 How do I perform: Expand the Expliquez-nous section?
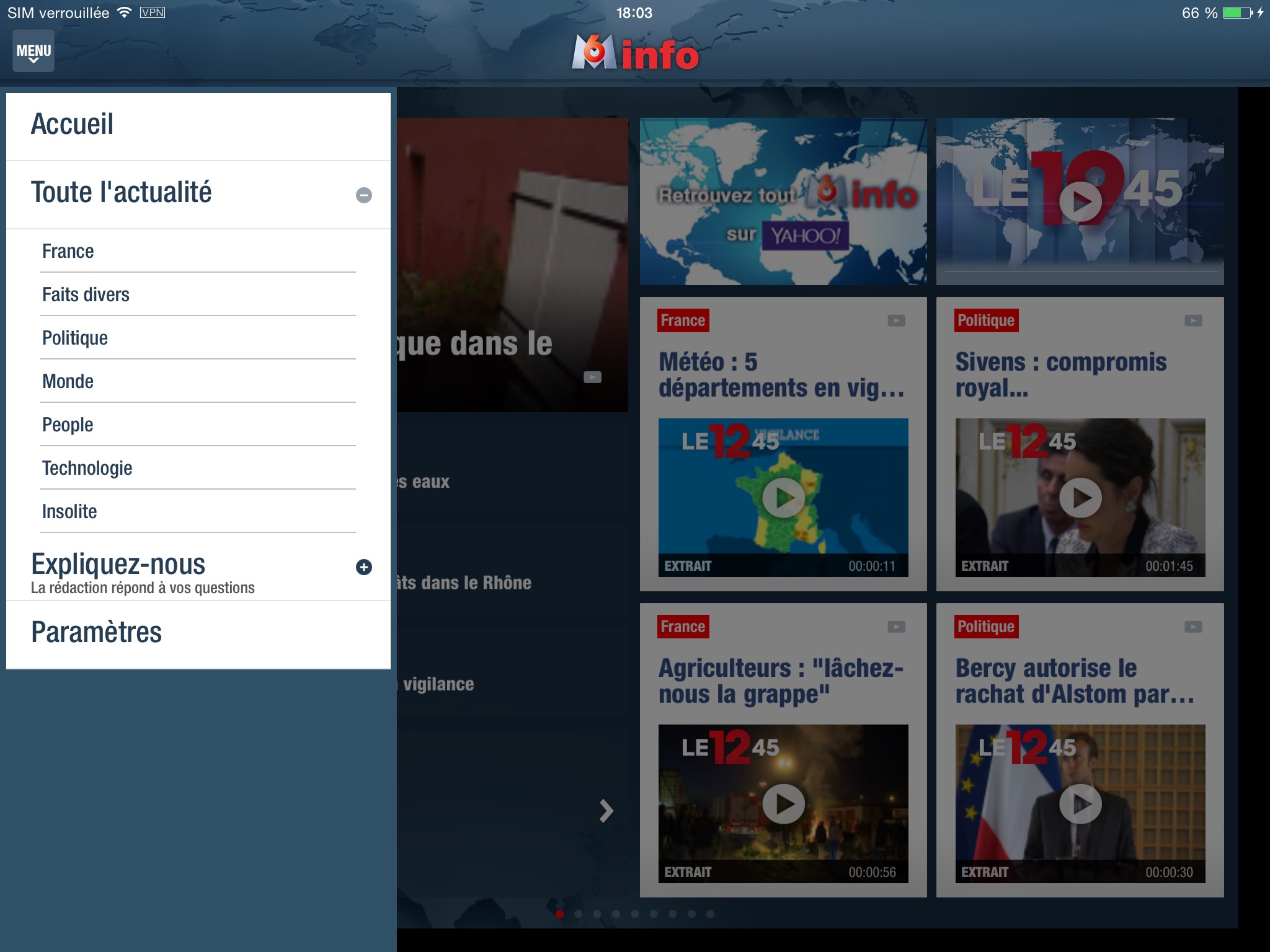(x=364, y=567)
